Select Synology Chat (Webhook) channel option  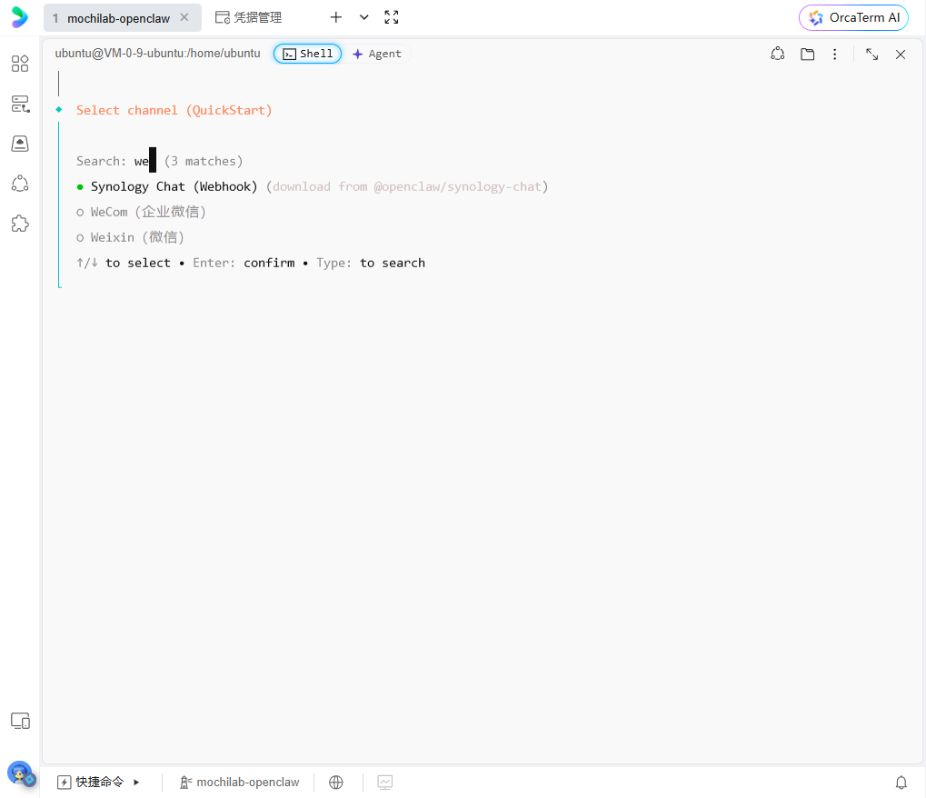312,187
